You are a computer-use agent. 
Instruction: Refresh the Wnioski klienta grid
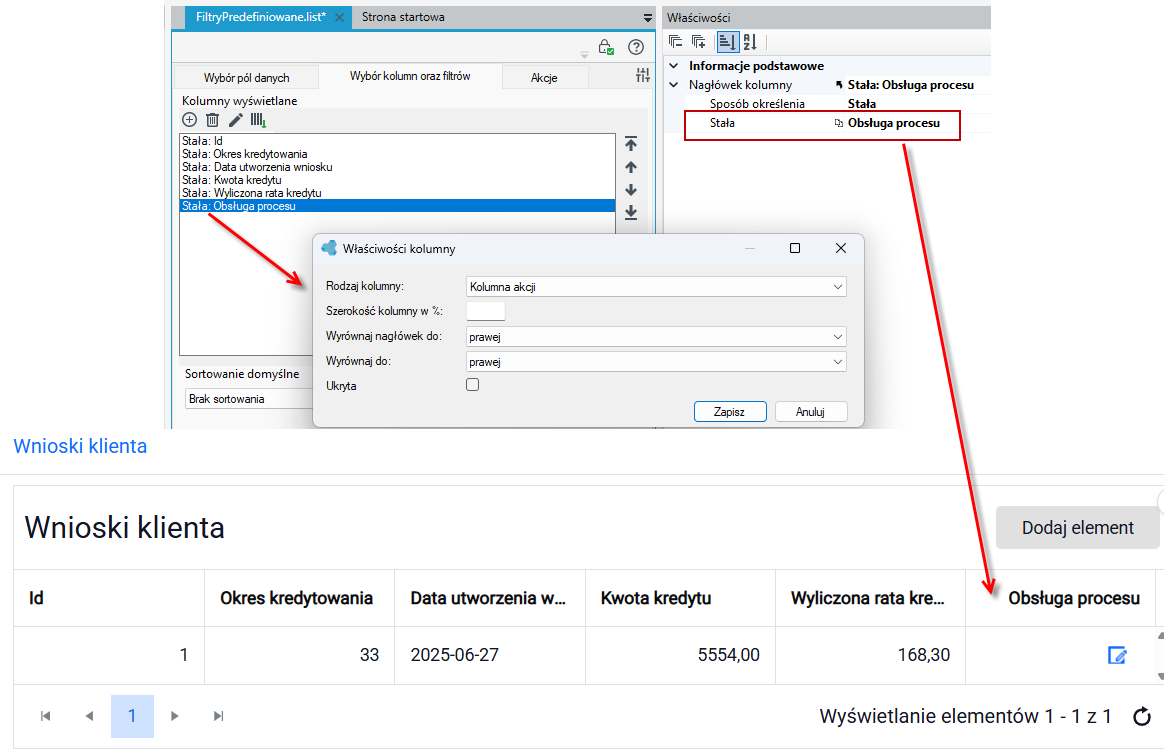[x=1142, y=716]
